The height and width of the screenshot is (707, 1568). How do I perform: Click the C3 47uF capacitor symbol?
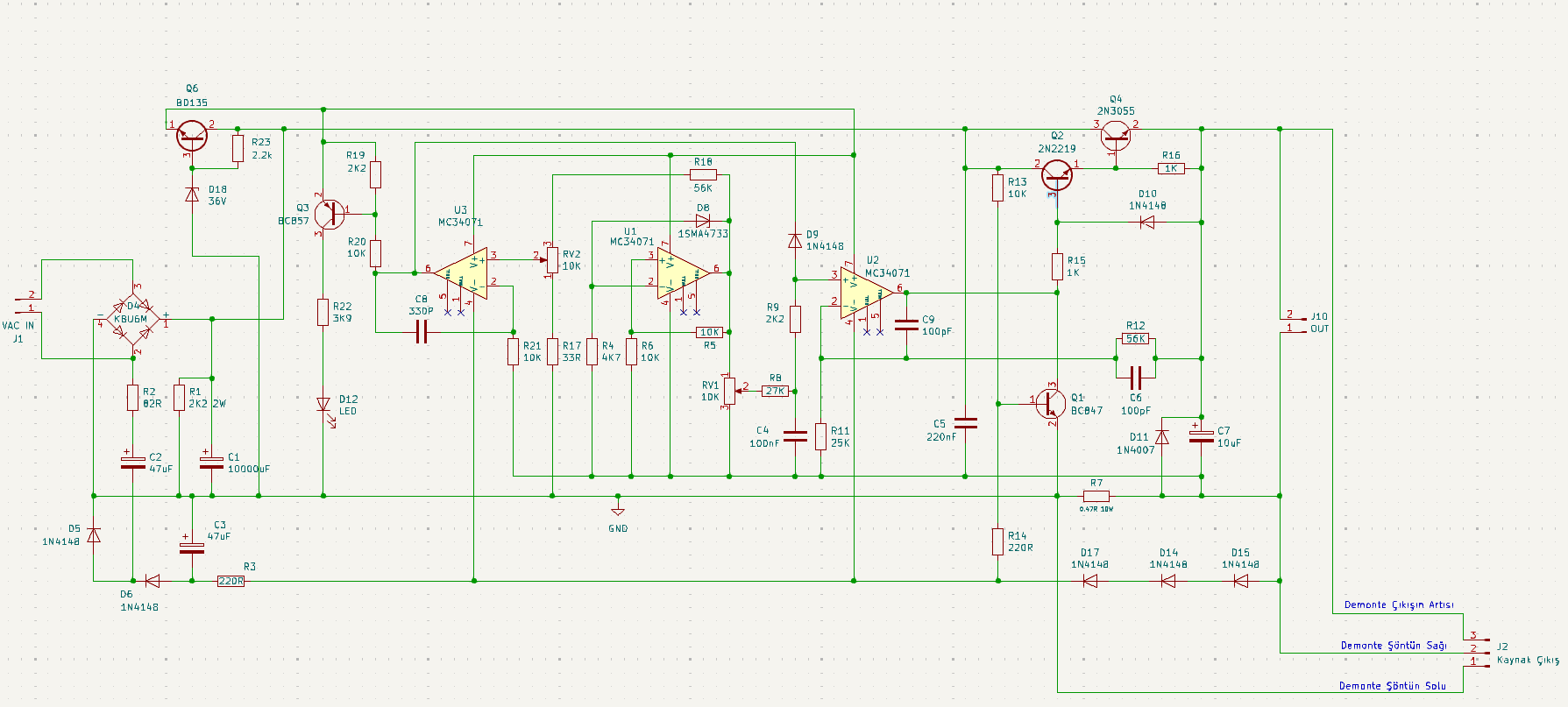[x=192, y=546]
